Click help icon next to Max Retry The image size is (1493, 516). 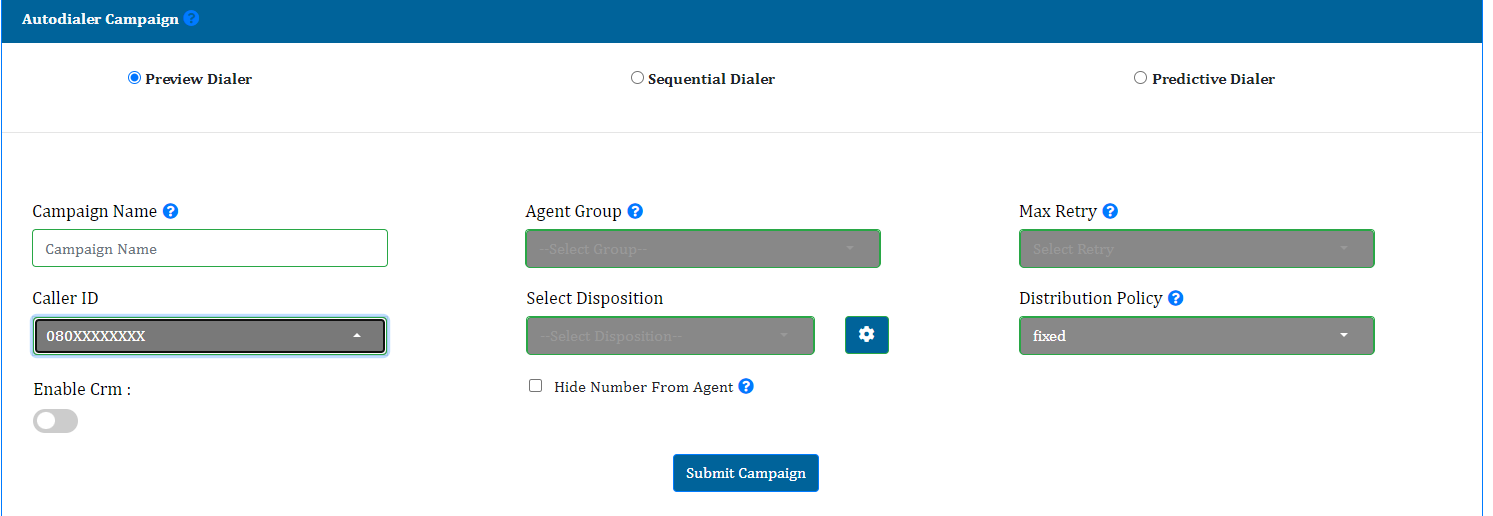coord(1110,211)
